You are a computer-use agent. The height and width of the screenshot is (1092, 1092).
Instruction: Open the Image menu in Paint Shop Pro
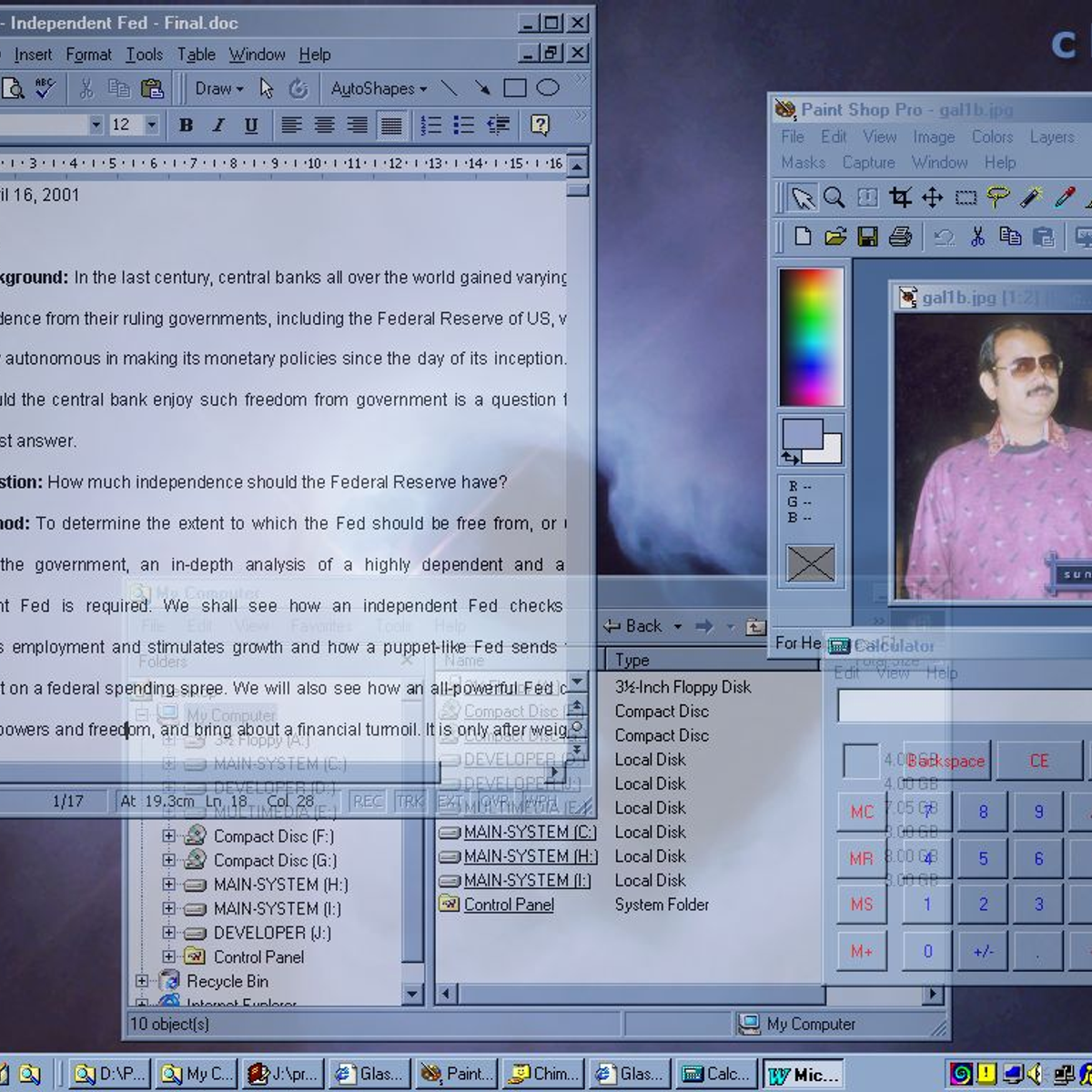(934, 136)
